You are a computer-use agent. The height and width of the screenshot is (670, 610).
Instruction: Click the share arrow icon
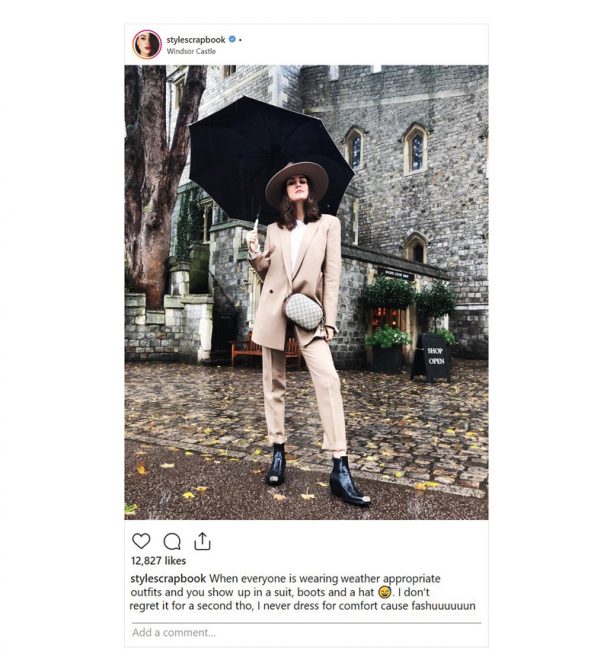[202, 541]
